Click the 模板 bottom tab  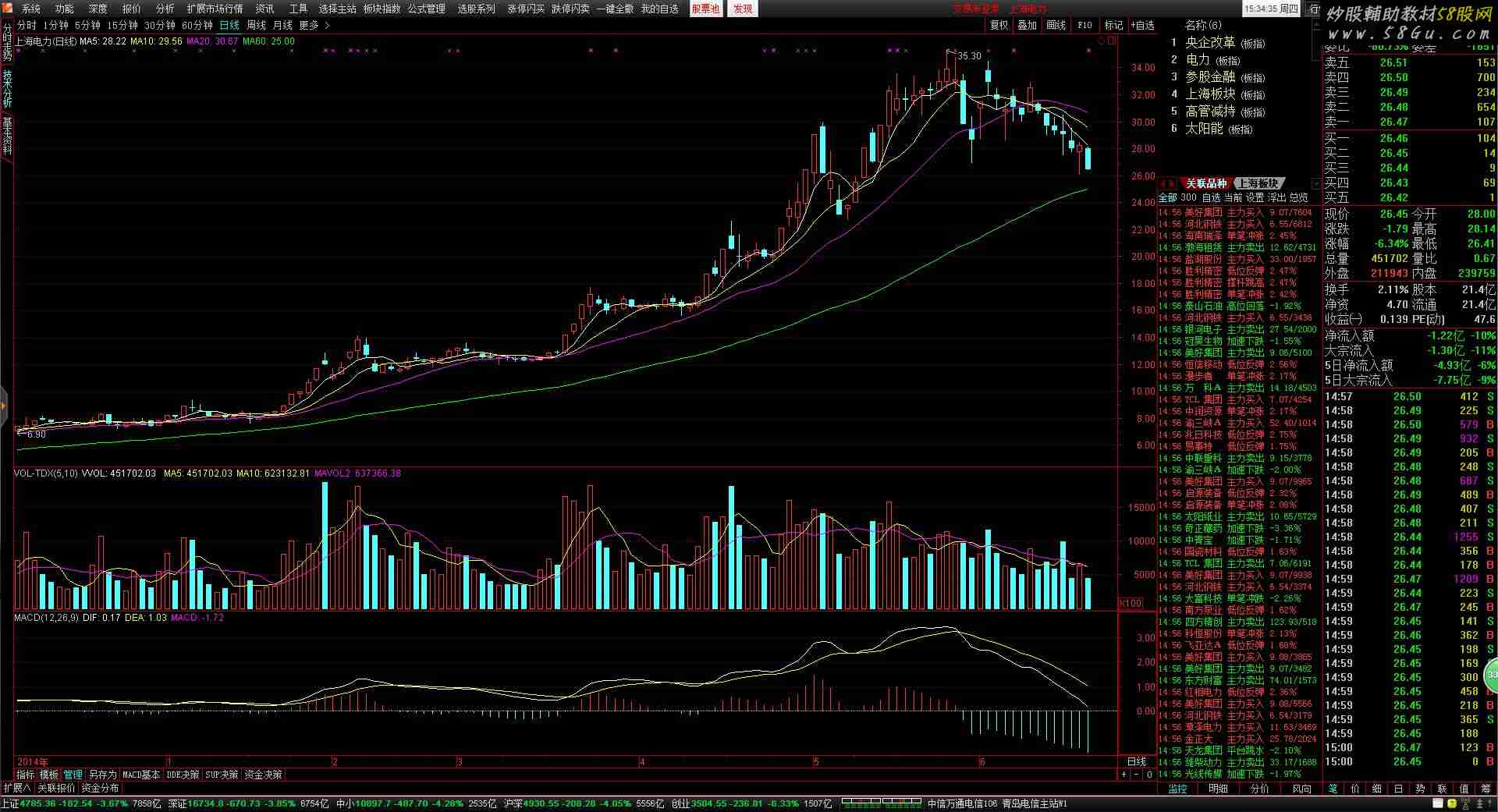[x=49, y=775]
